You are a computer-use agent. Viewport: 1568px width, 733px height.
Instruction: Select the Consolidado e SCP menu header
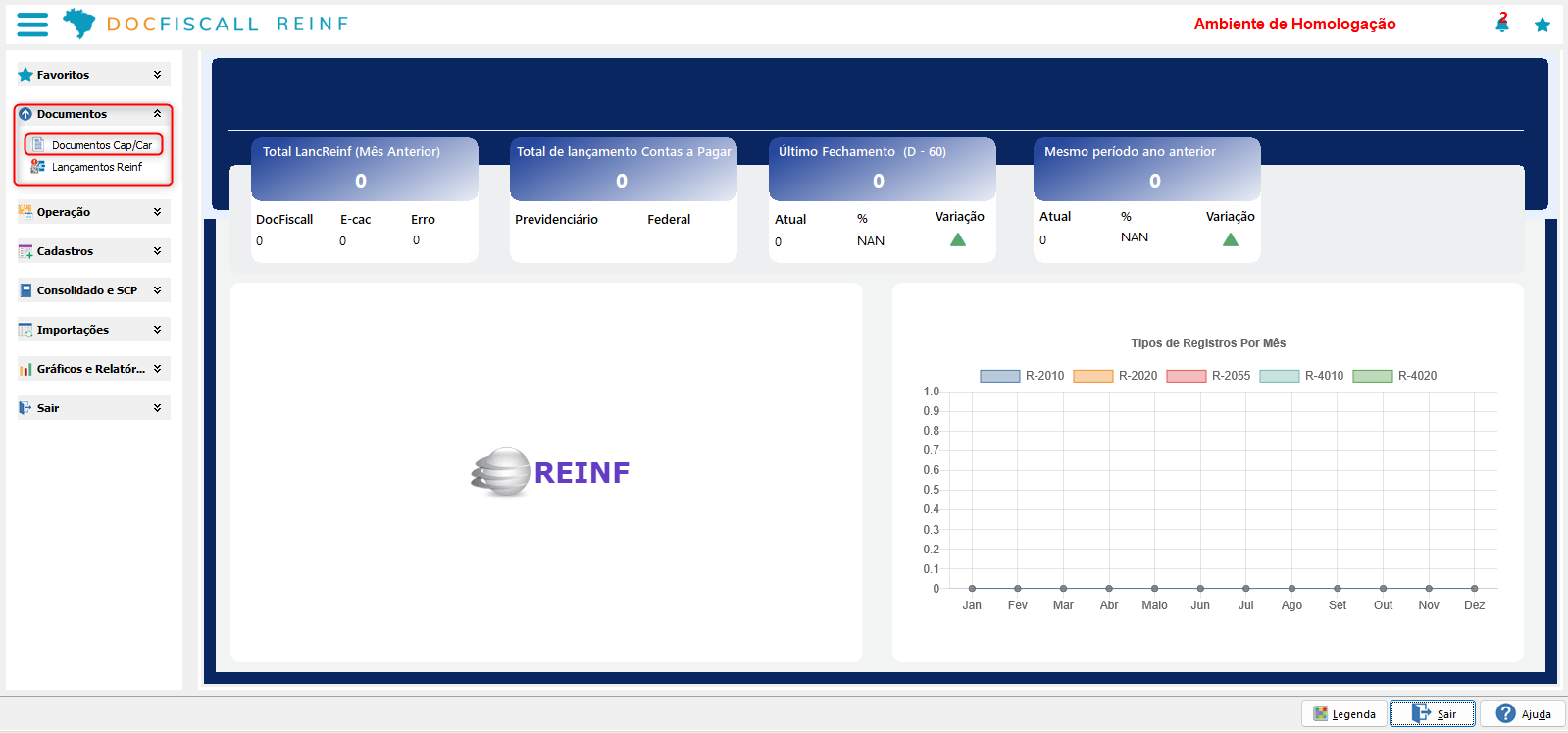tap(93, 290)
